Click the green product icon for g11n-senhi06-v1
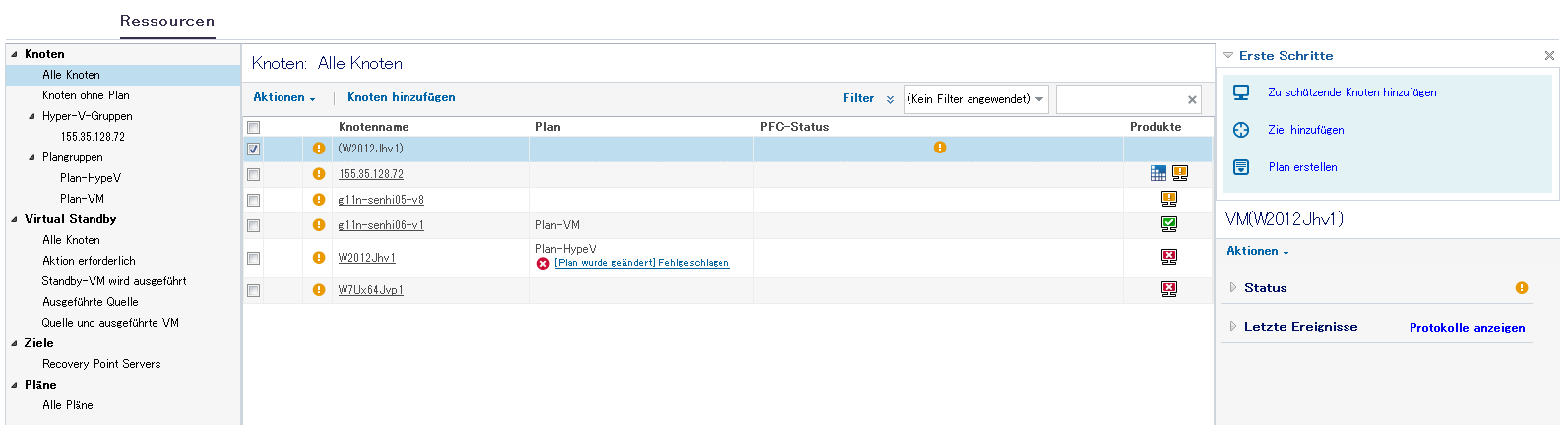Image resolution: width=1568 pixels, height=425 pixels. point(1169,224)
